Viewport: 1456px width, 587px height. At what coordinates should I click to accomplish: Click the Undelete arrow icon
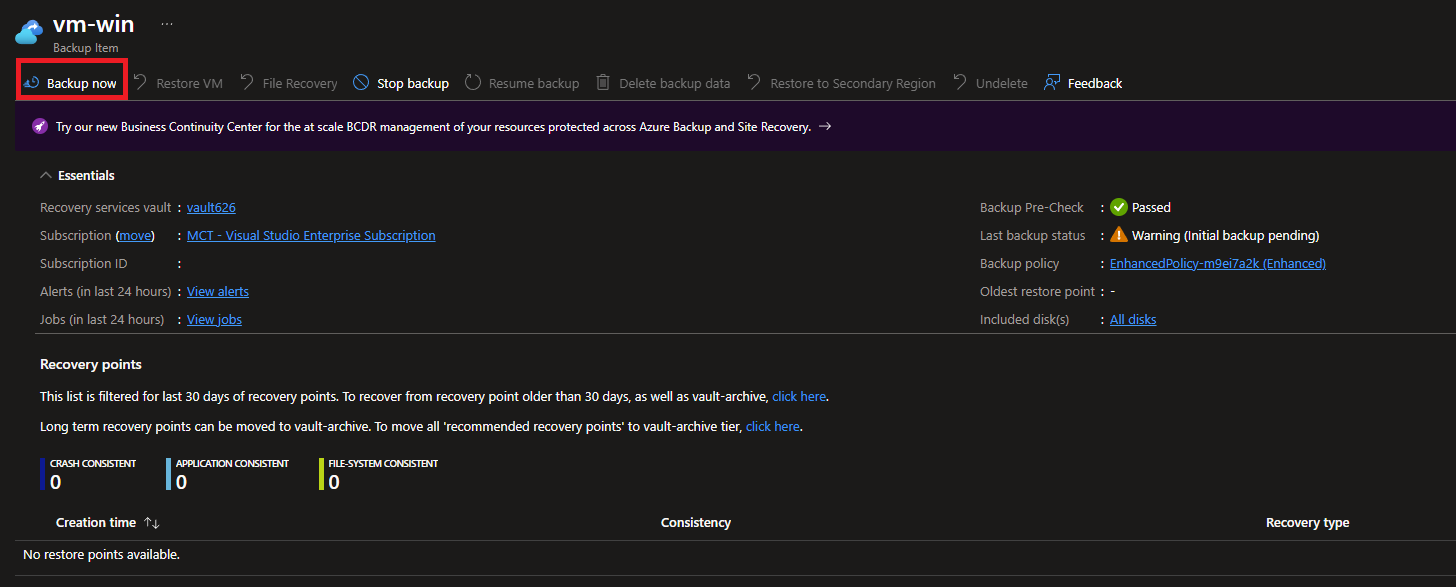point(960,82)
